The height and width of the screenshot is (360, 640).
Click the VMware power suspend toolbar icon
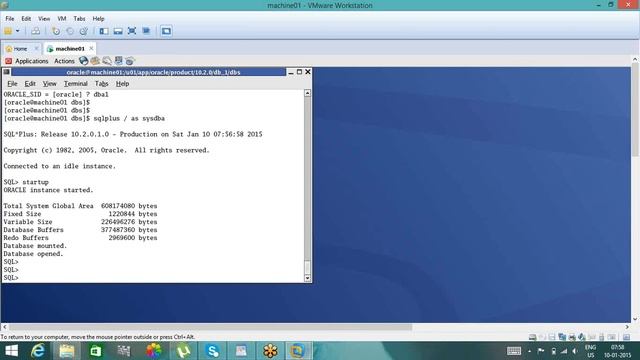pos(8,31)
